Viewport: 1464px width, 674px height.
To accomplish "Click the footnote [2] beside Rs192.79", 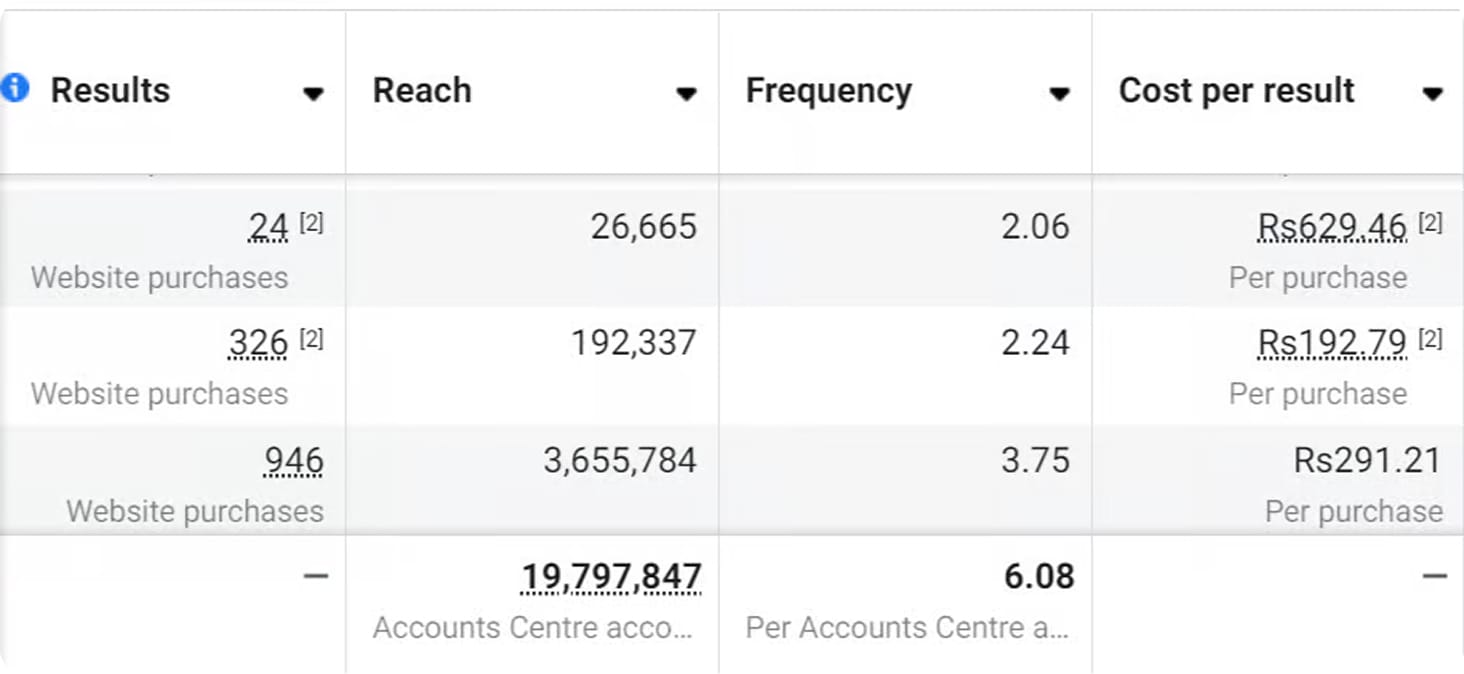I will [x=1431, y=339].
